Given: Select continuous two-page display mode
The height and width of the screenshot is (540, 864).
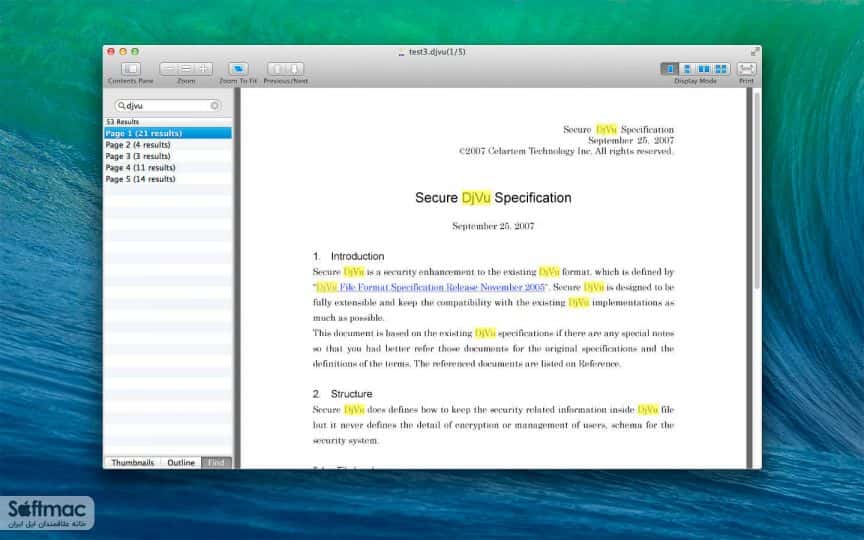Looking at the screenshot, I should tap(721, 69).
